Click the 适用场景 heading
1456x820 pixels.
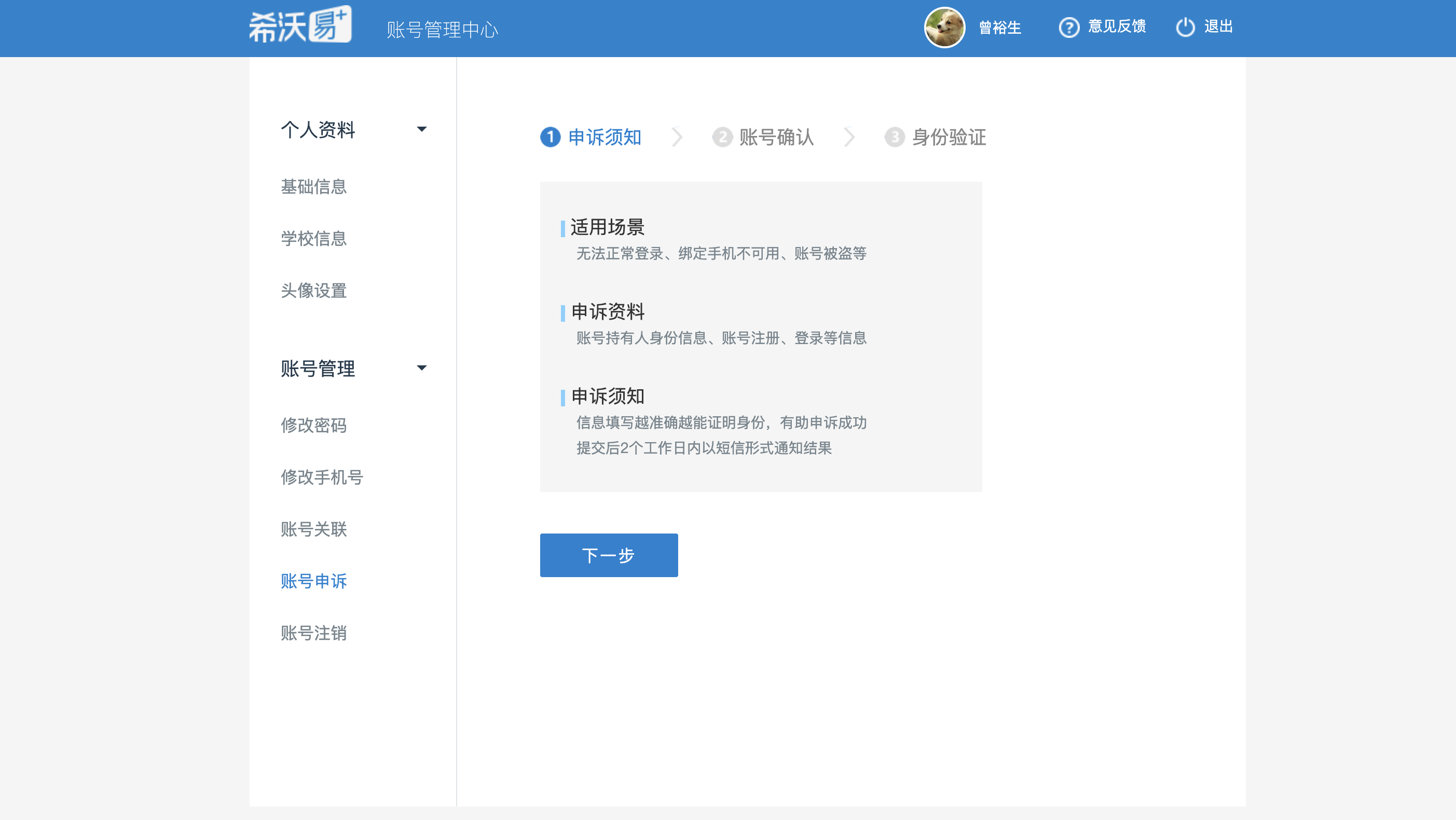pos(608,227)
